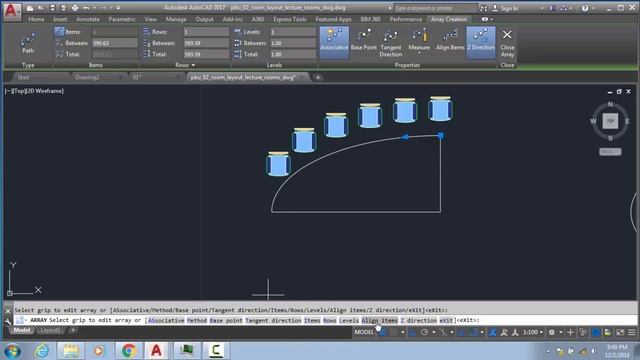Image resolution: width=640 pixels, height=360 pixels.
Task: Open the Annotate ribbon tab
Action: (88, 19)
